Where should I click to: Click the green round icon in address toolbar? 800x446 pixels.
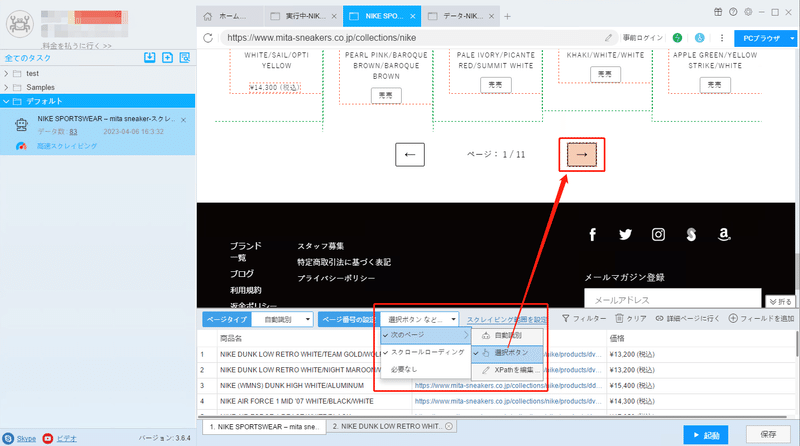coord(677,38)
